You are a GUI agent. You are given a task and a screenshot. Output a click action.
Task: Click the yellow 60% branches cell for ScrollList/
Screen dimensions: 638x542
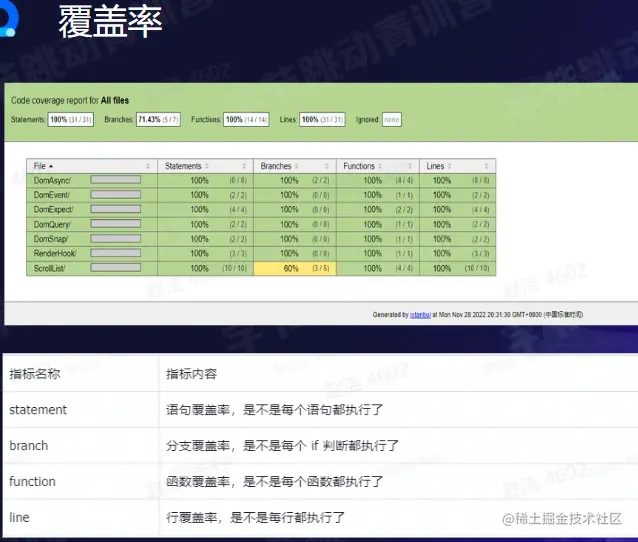(291, 268)
